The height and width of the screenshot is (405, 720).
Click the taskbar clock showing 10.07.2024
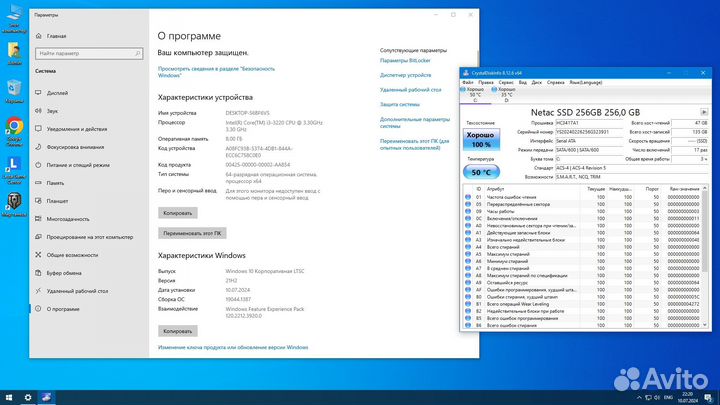coord(687,398)
